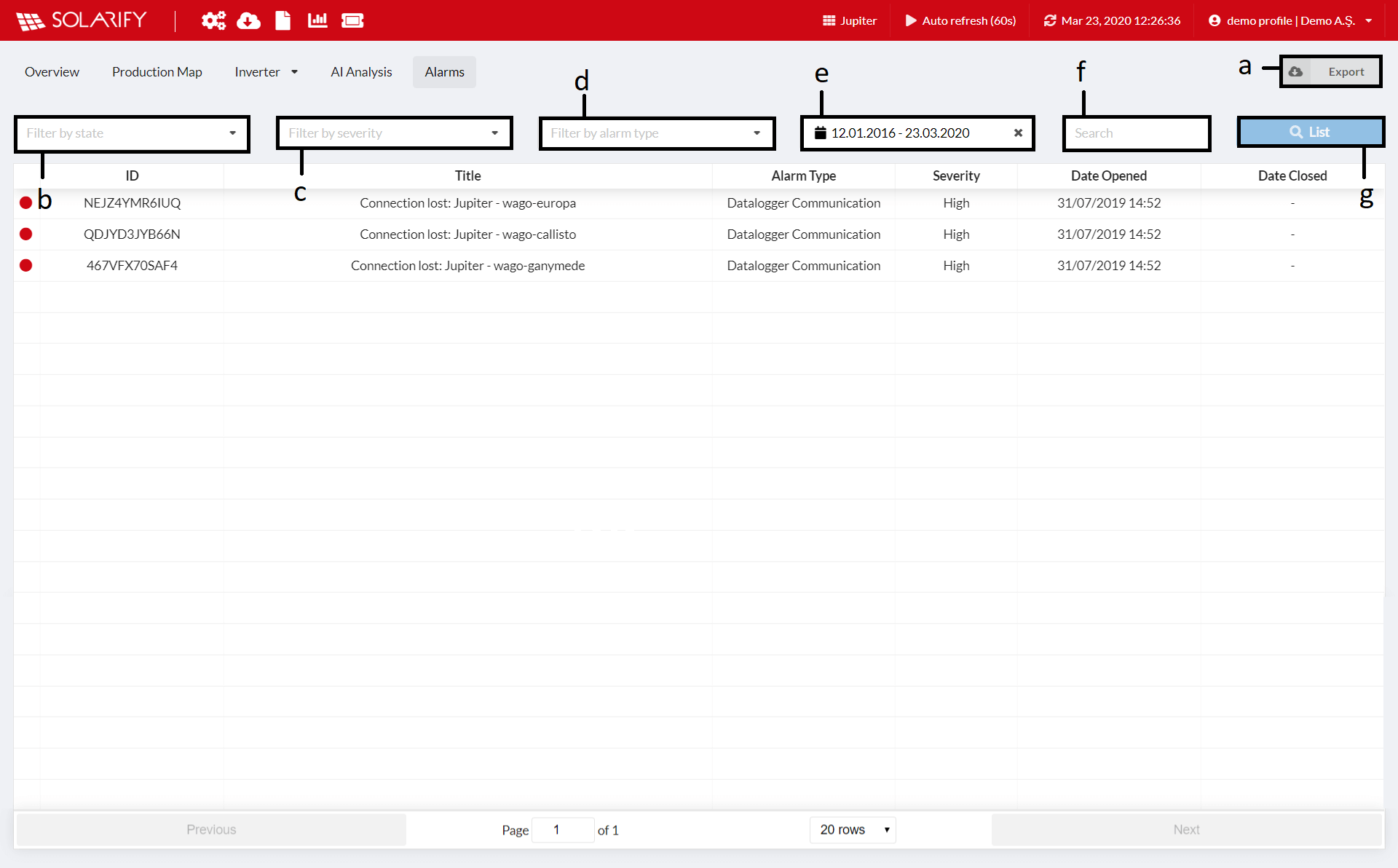Select the AI Analysis tab
The width and height of the screenshot is (1398, 868).
(x=361, y=71)
